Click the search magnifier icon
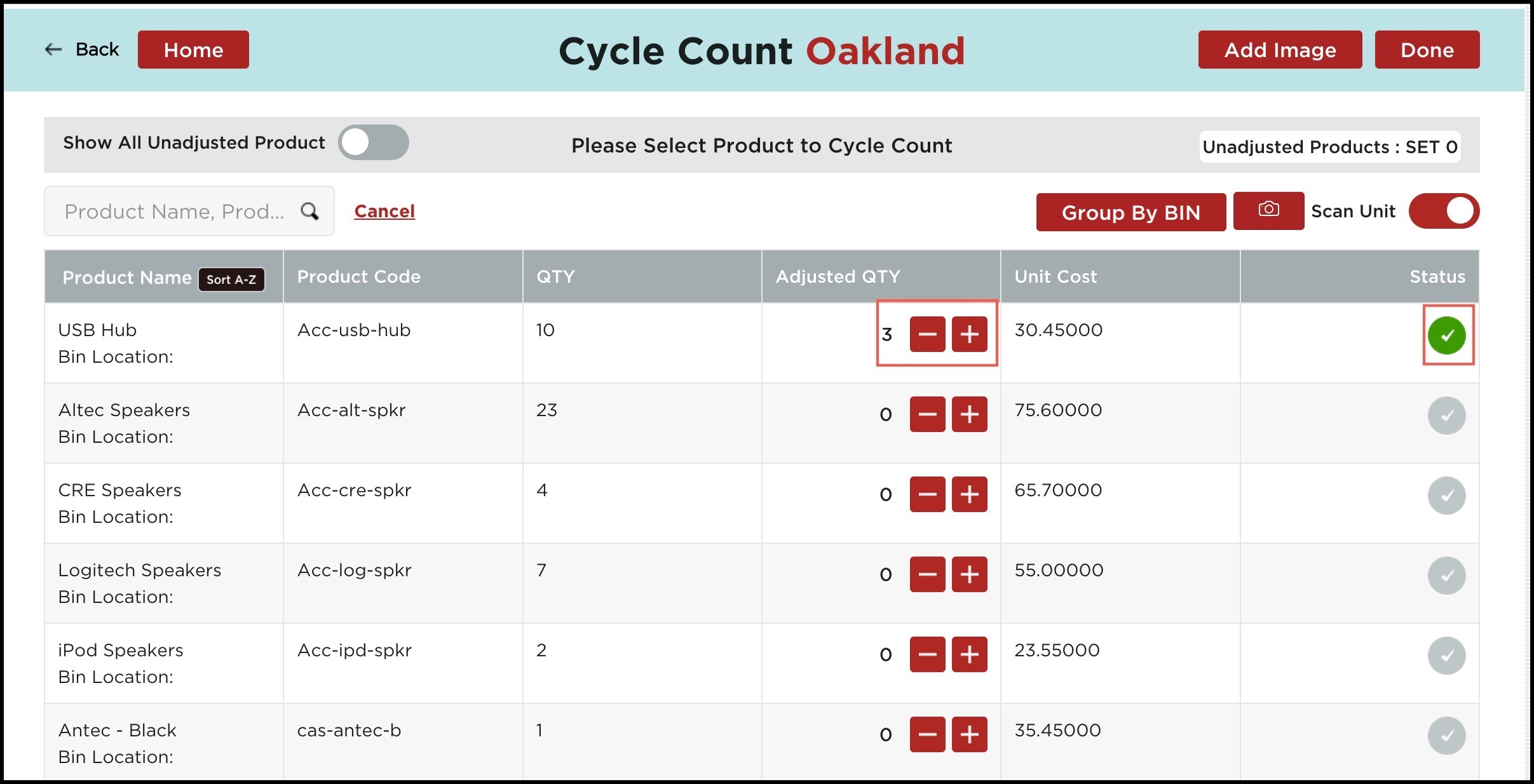The image size is (1534, 784). 309,211
